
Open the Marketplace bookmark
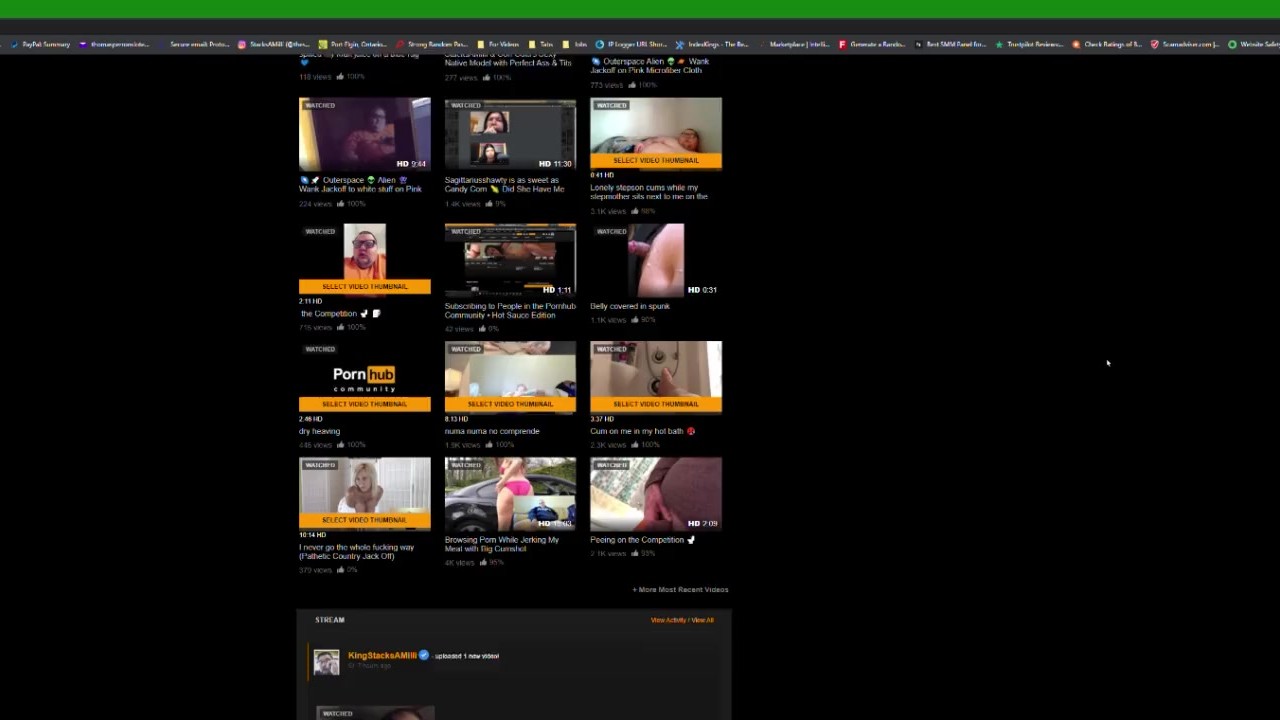click(x=799, y=44)
